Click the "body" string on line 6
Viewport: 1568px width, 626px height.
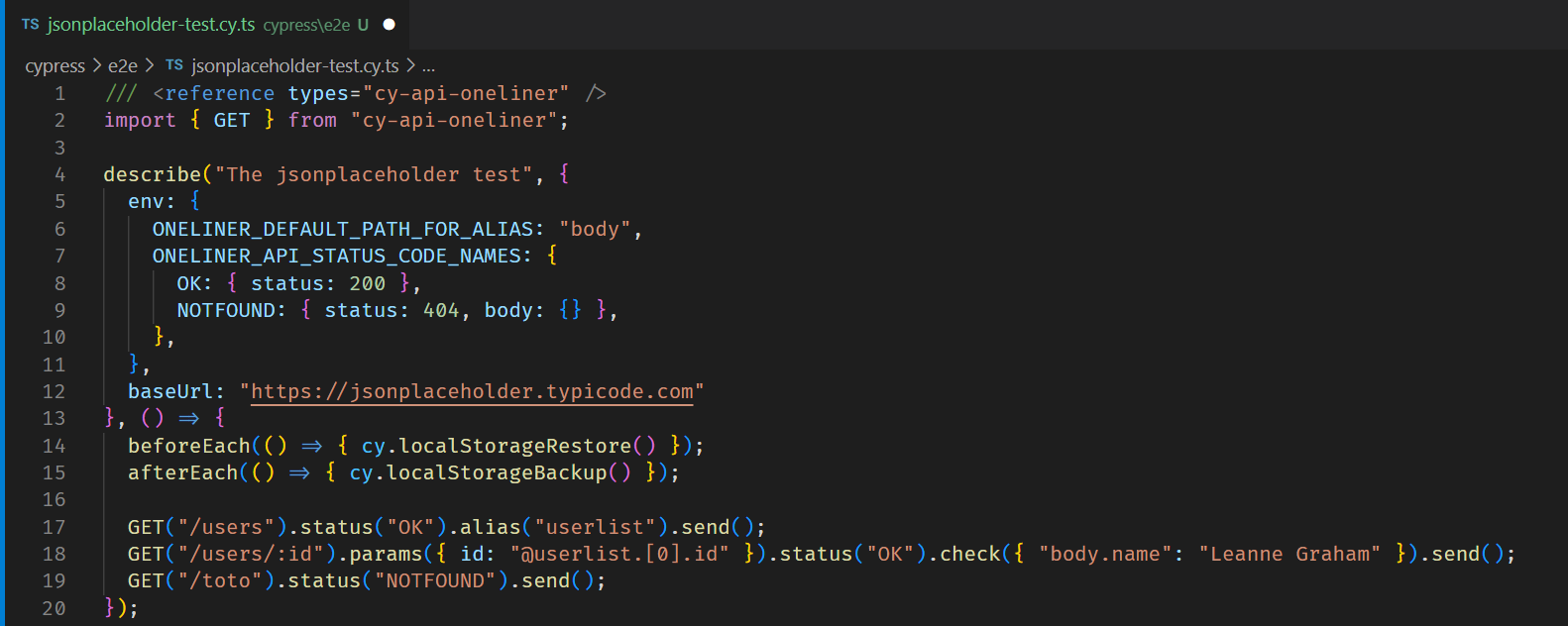(596, 229)
